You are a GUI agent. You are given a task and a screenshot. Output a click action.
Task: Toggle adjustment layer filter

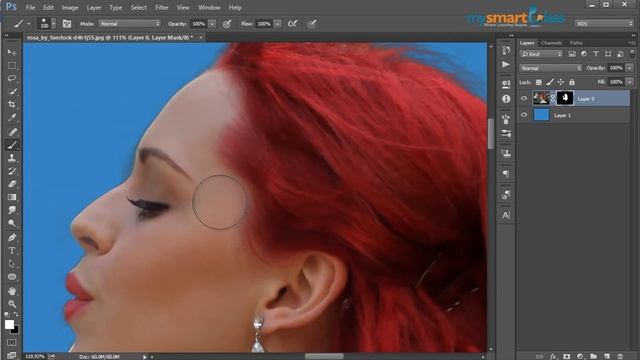pyautogui.click(x=584, y=54)
